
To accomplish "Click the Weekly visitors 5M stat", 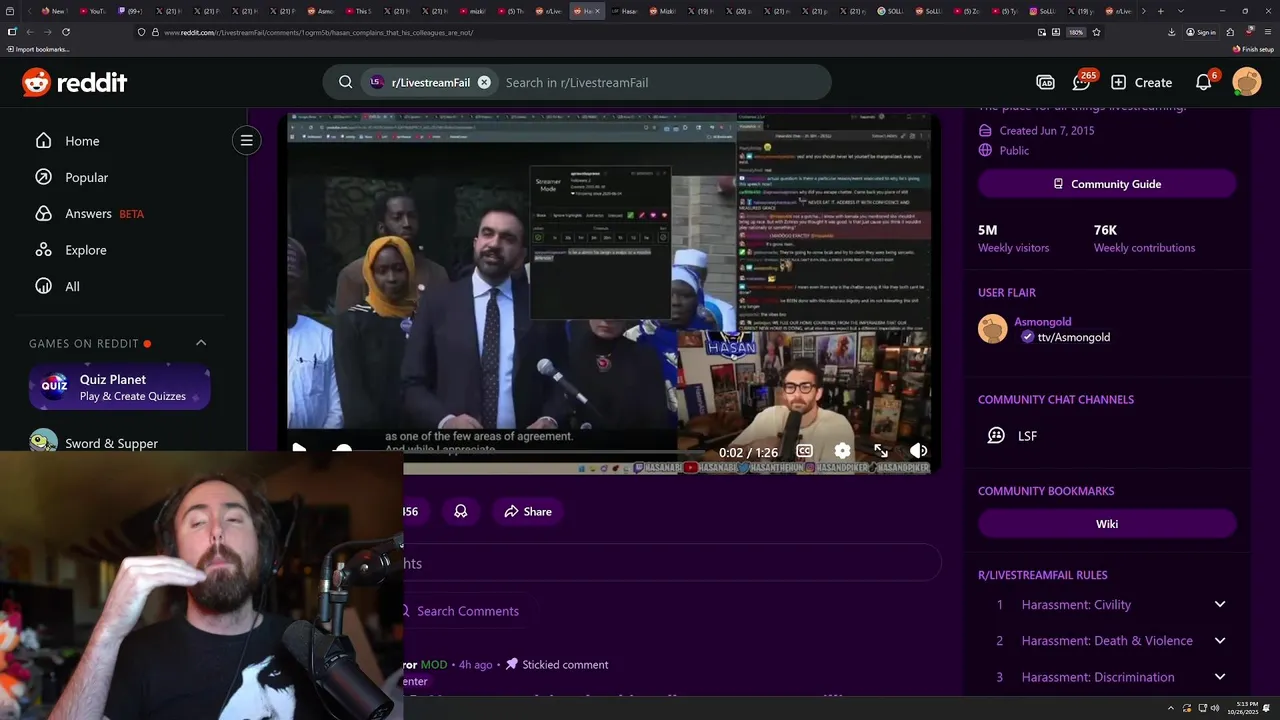I will 1013,238.
